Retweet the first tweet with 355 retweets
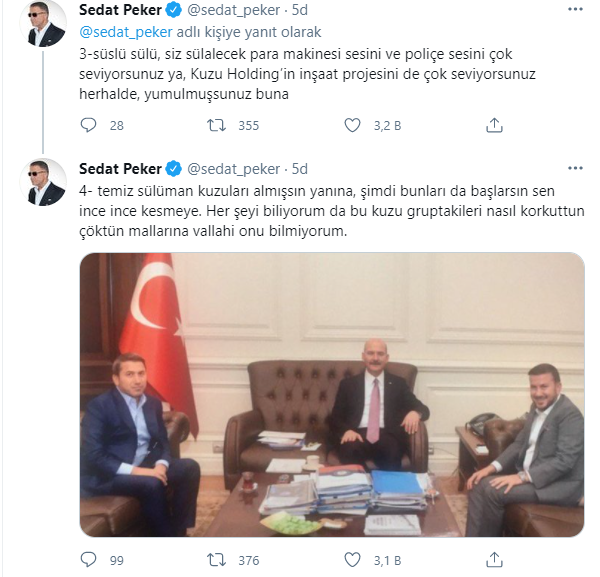 tap(216, 125)
